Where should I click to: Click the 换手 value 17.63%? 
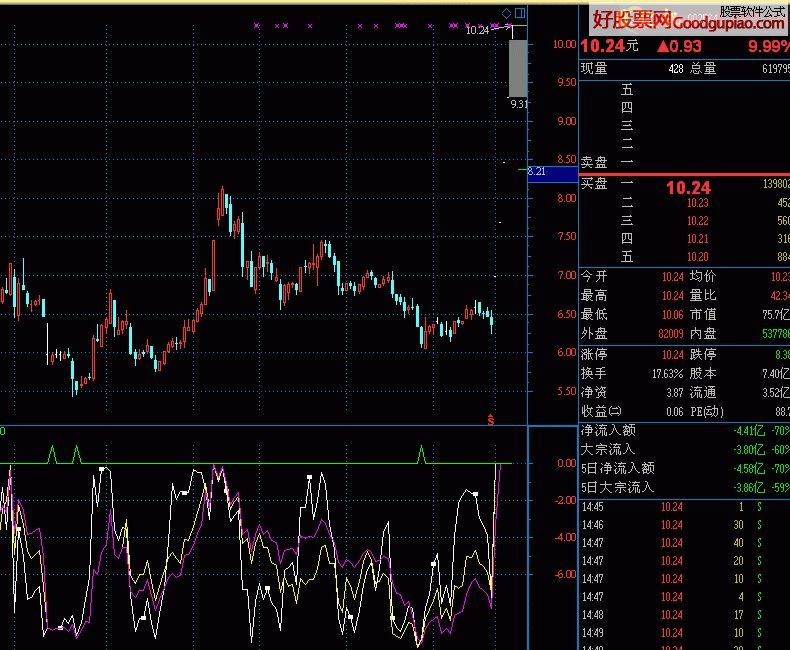click(x=668, y=374)
